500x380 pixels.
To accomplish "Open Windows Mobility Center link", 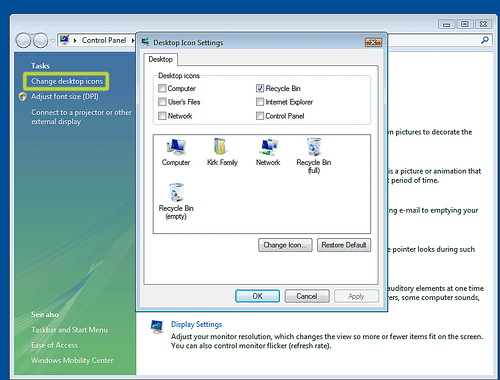I will pyautogui.click(x=72, y=360).
